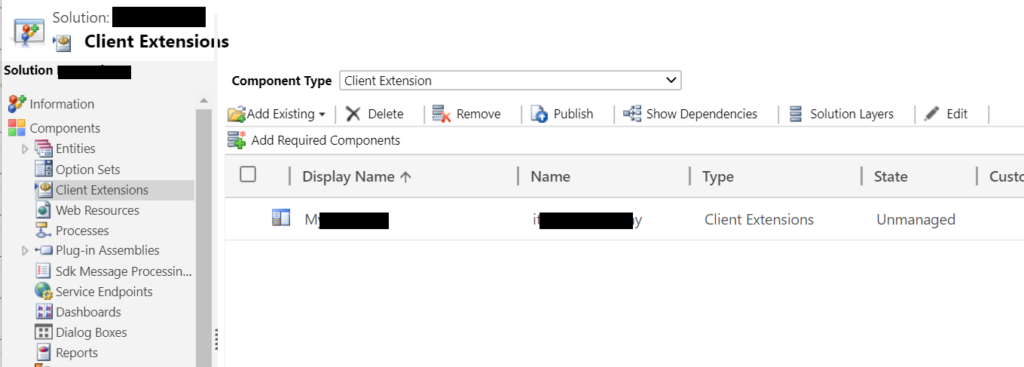Select Web Resources in the sidebar
Viewport: 1024px width, 367px height.
click(97, 210)
